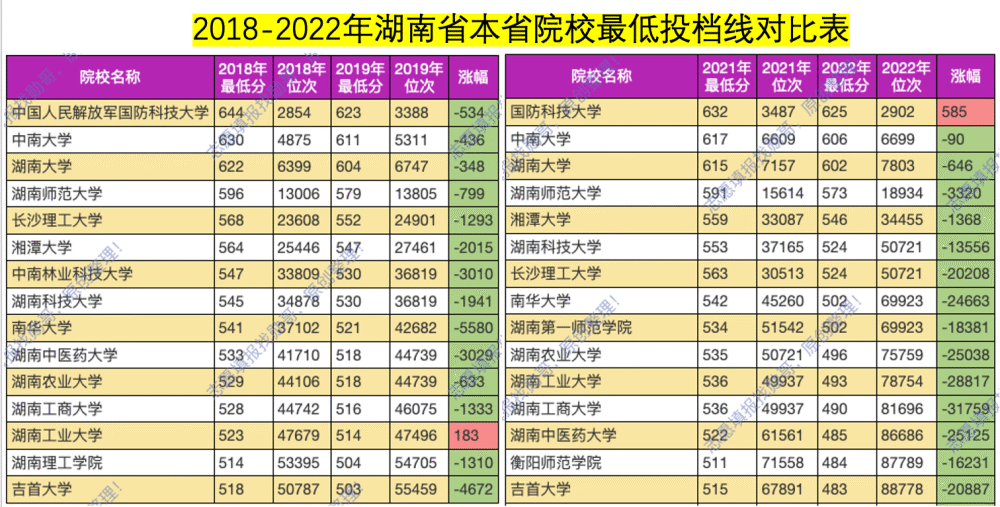Click the change value -13556

pyautogui.click(x=966, y=247)
